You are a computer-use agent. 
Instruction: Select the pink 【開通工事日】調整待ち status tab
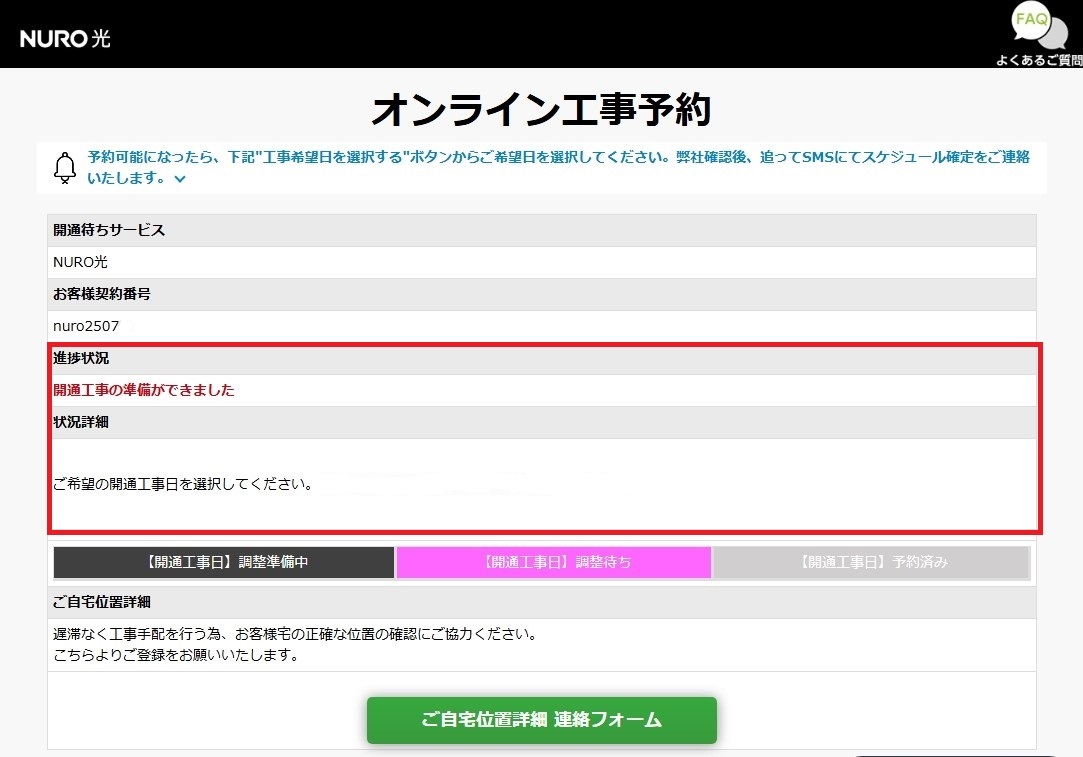click(x=553, y=562)
